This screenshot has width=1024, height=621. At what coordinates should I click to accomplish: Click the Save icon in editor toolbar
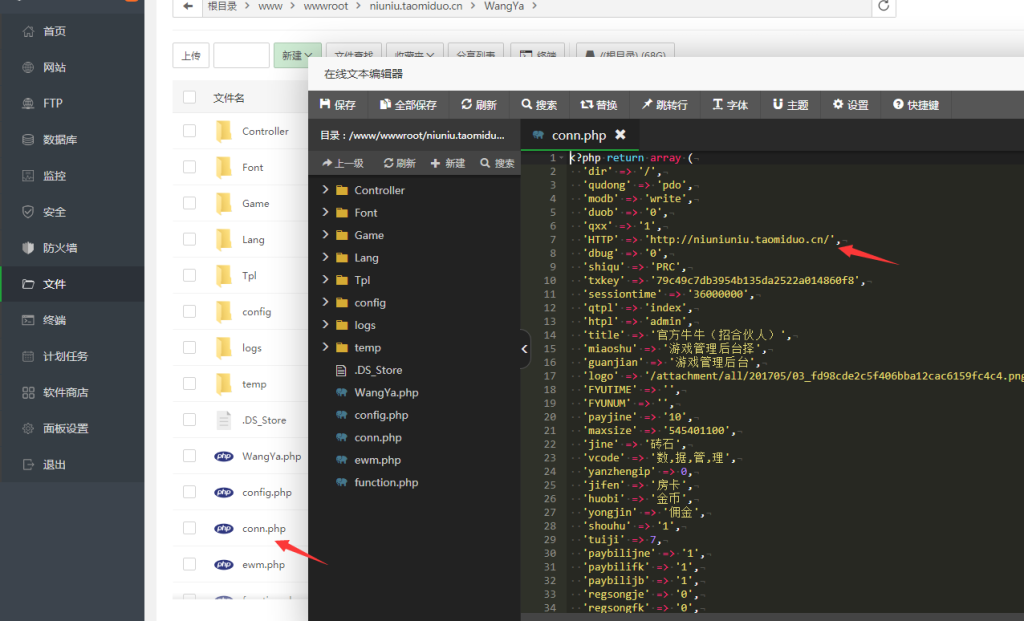[337, 105]
